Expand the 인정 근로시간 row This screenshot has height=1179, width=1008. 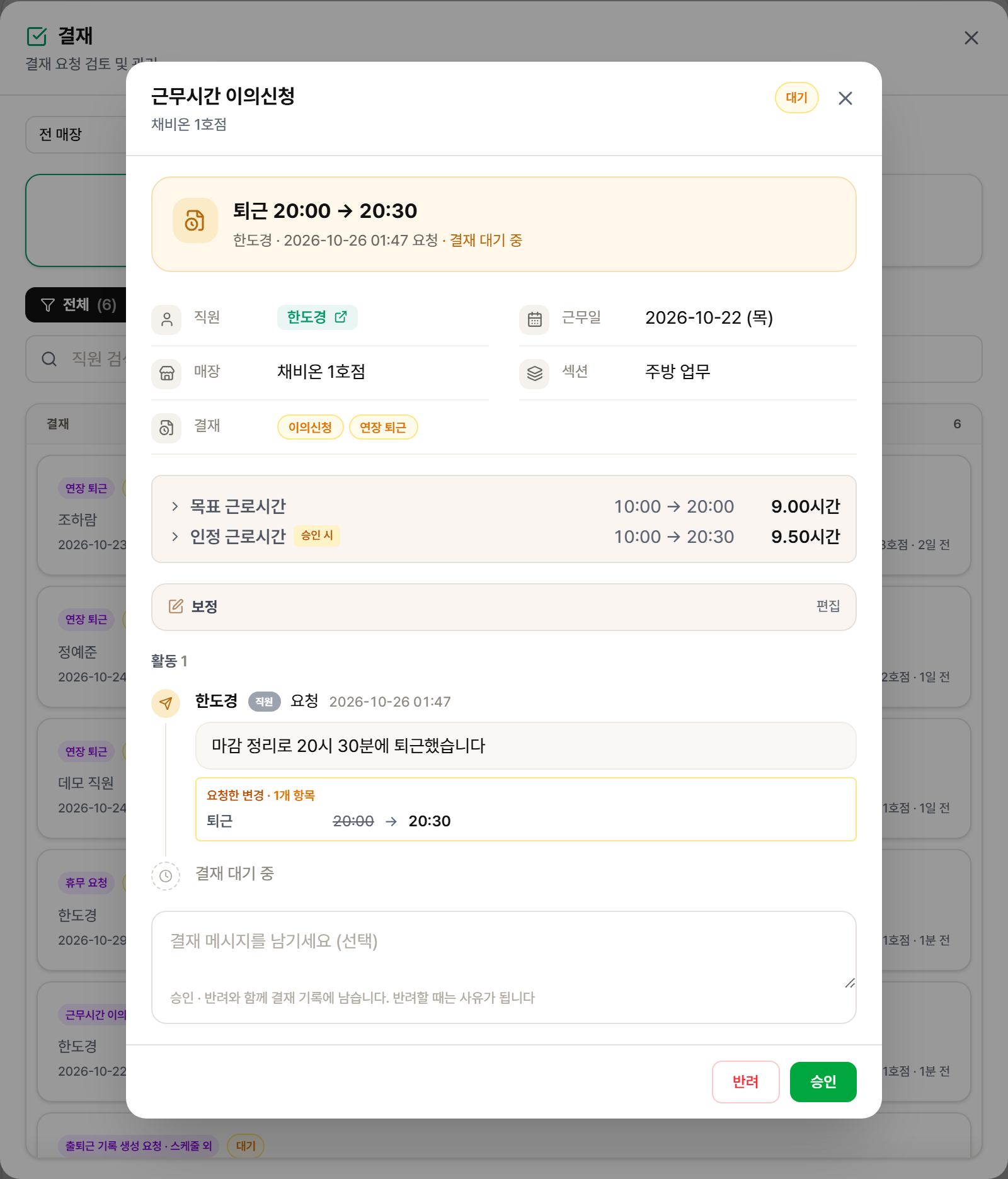(x=504, y=537)
